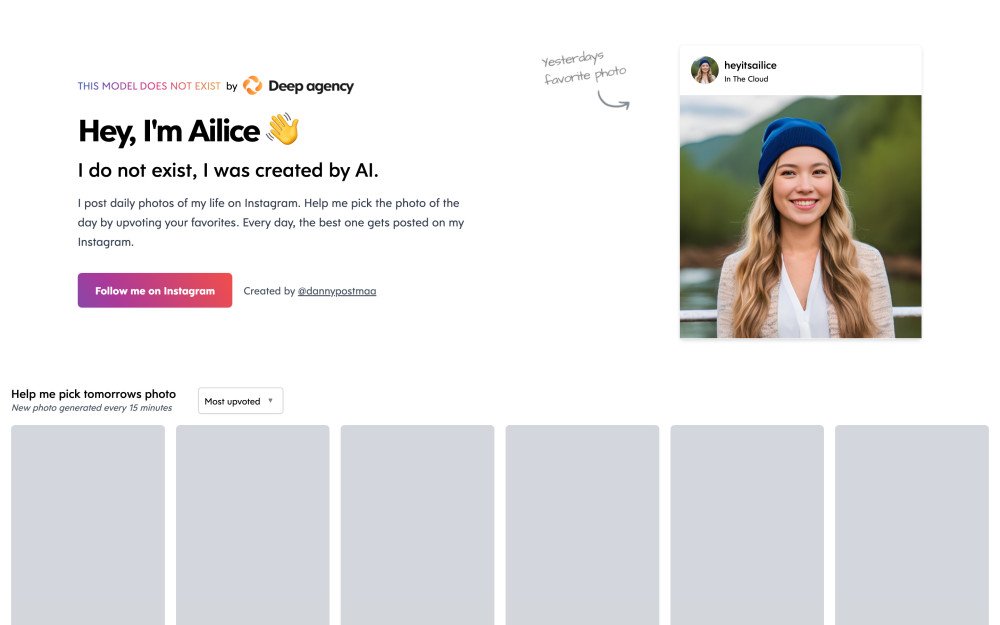The width and height of the screenshot is (1000, 625).
Task: Click the dropdown arrow beside Most upvoted
Action: coord(270,401)
